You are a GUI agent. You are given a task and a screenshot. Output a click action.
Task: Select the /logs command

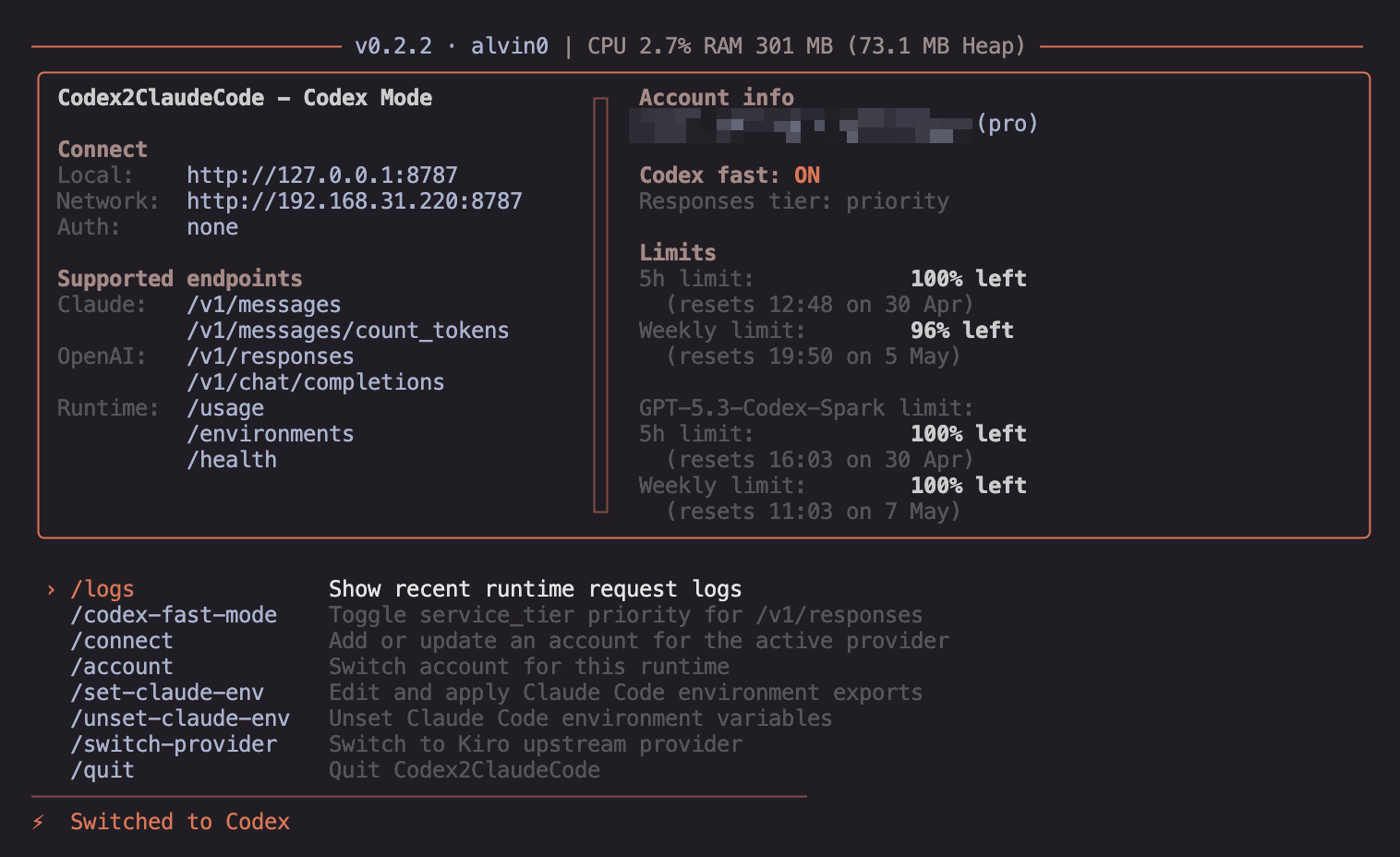coord(103,589)
